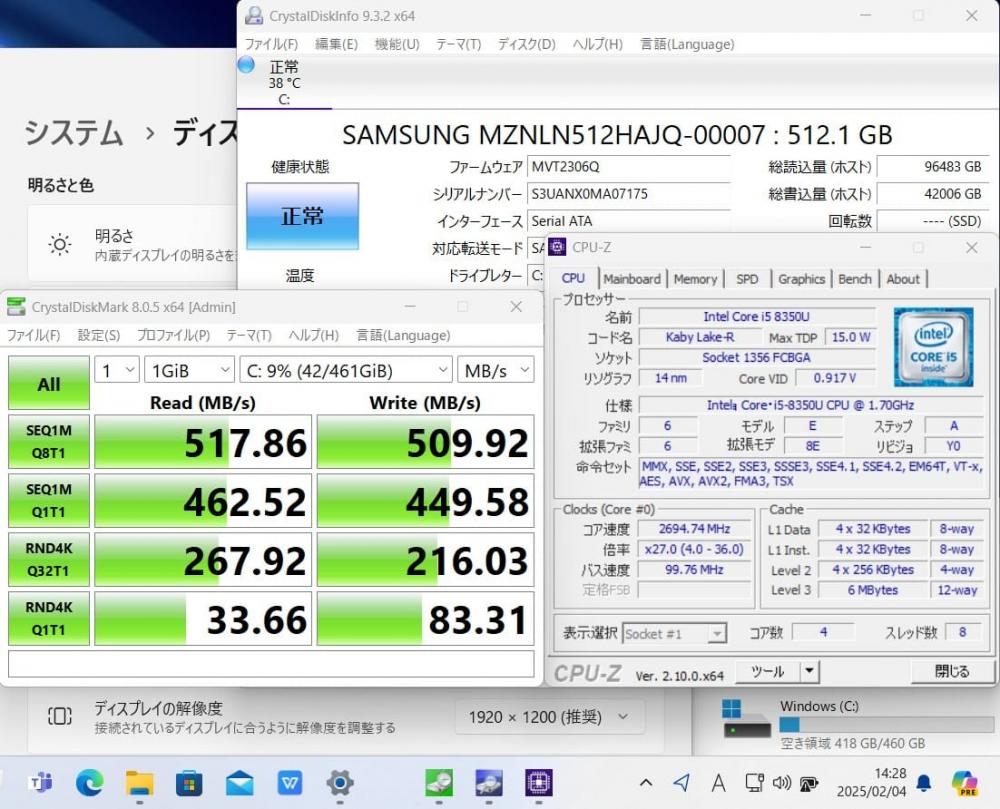Click the brightness sun icon in Settings
This screenshot has height=809, width=1000.
coord(60,244)
